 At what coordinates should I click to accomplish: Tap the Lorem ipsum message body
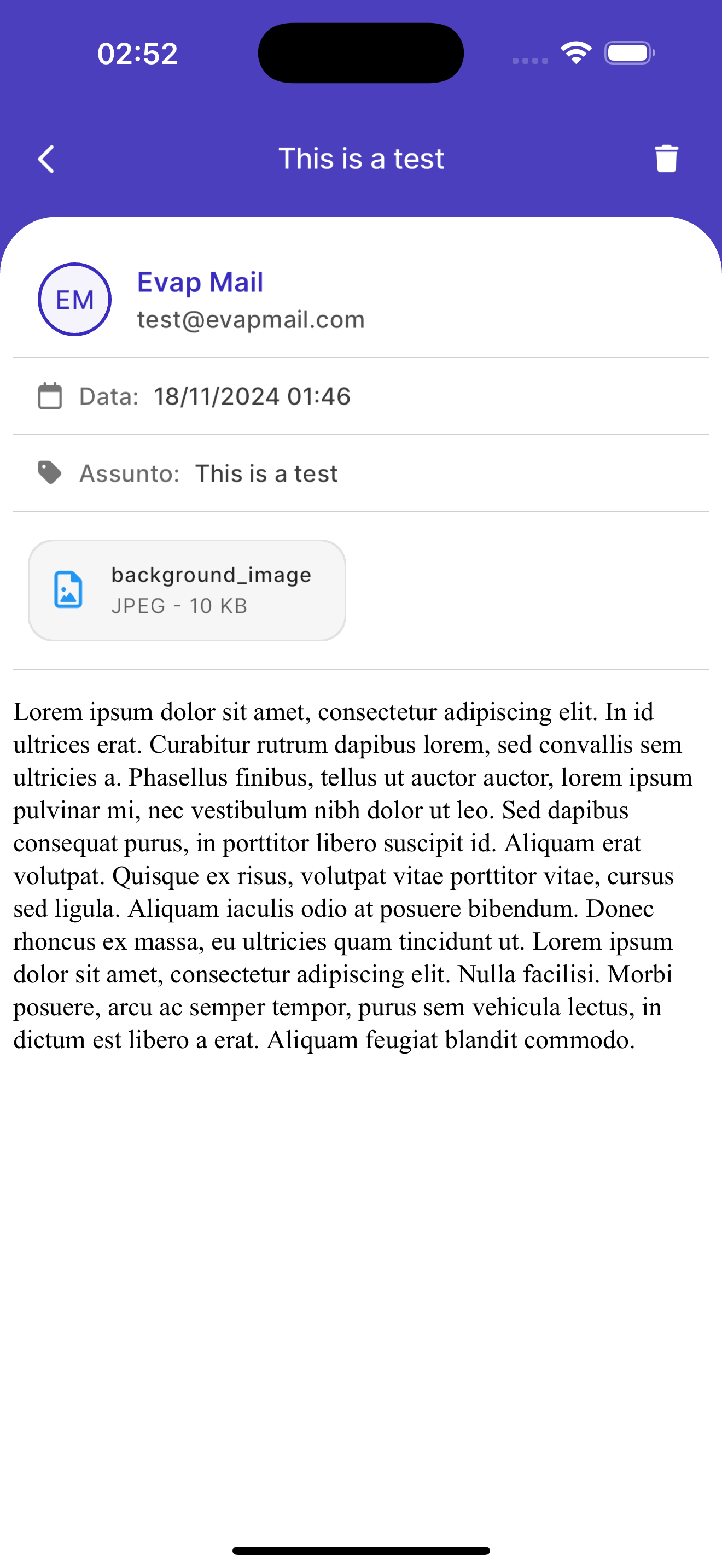coord(353,875)
